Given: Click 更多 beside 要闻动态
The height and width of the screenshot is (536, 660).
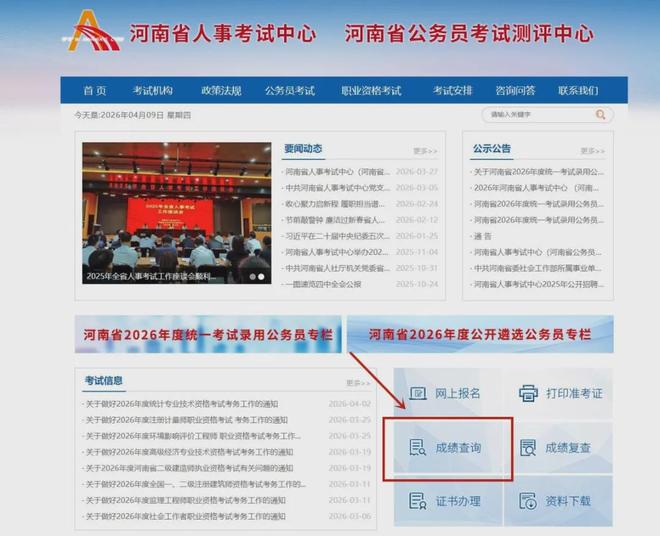Looking at the screenshot, I should 426,151.
